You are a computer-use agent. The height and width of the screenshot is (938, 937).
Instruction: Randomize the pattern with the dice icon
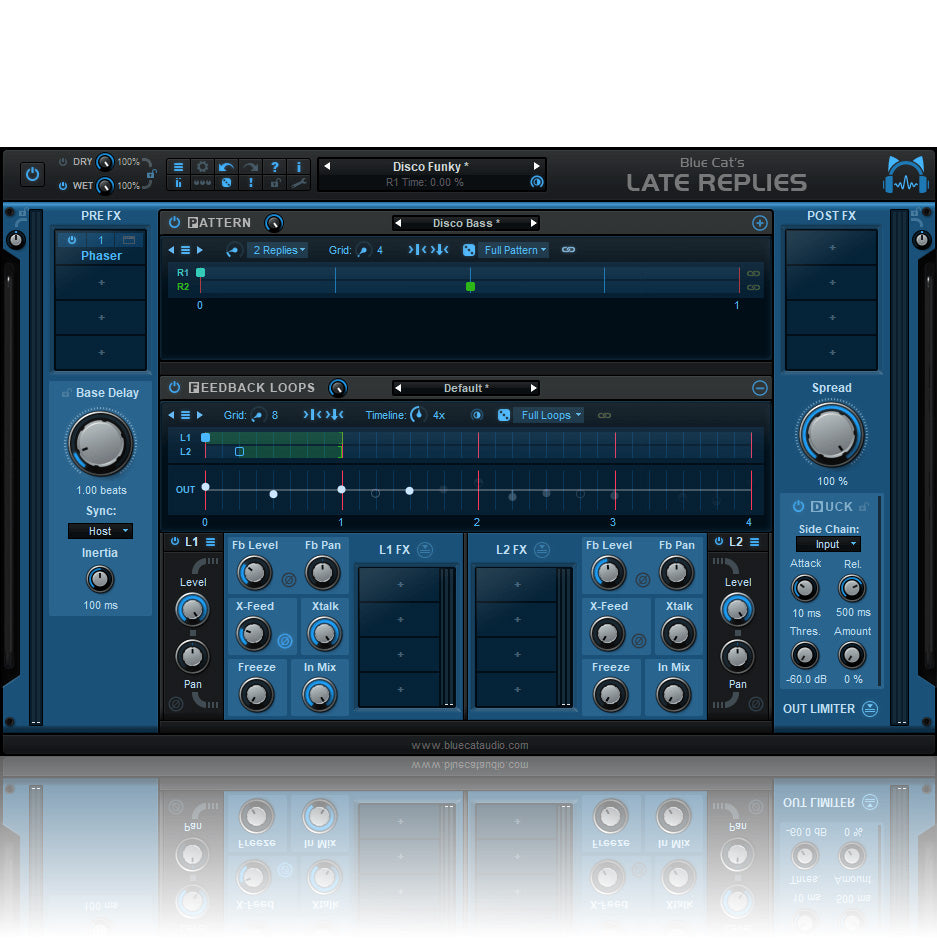[x=469, y=250]
